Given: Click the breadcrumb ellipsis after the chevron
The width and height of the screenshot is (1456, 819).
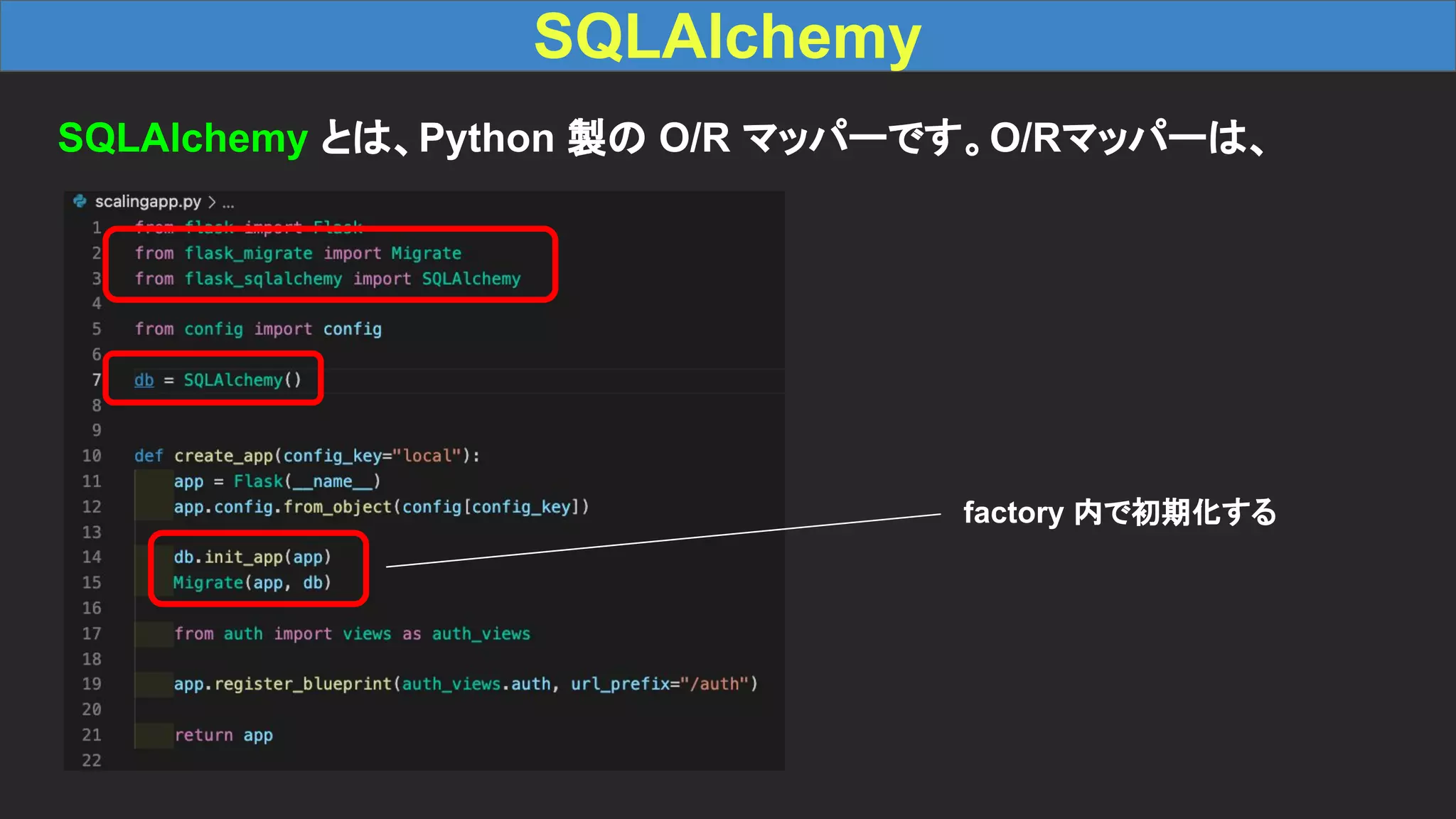Looking at the screenshot, I should [x=227, y=204].
